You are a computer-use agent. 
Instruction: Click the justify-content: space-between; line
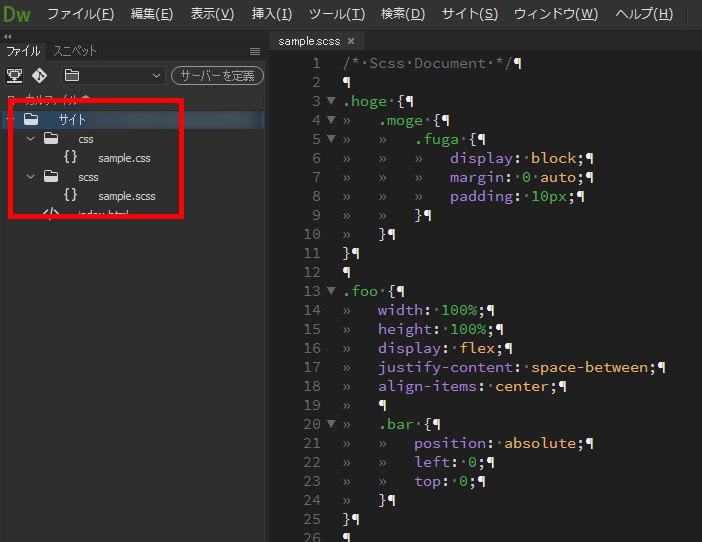[517, 367]
